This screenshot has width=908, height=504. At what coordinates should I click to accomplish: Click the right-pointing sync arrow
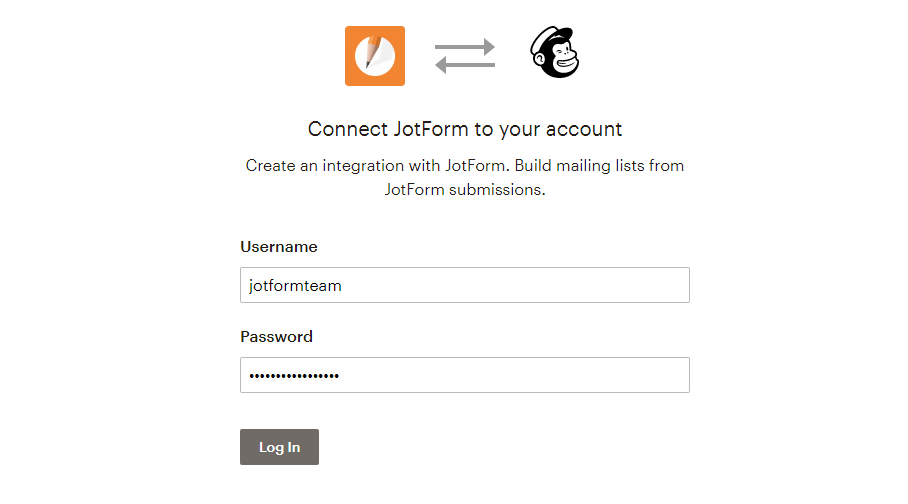click(x=465, y=46)
